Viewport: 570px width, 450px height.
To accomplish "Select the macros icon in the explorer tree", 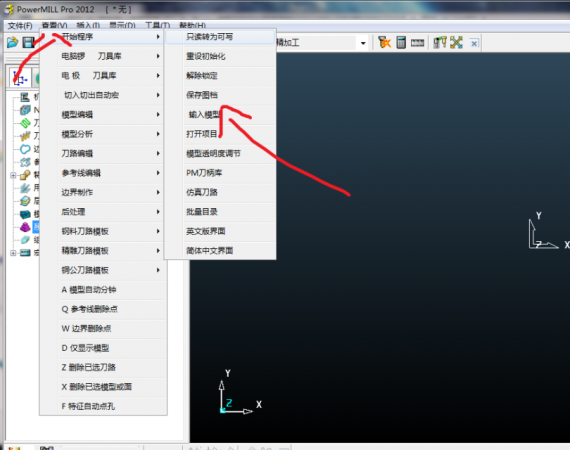I will 25,253.
